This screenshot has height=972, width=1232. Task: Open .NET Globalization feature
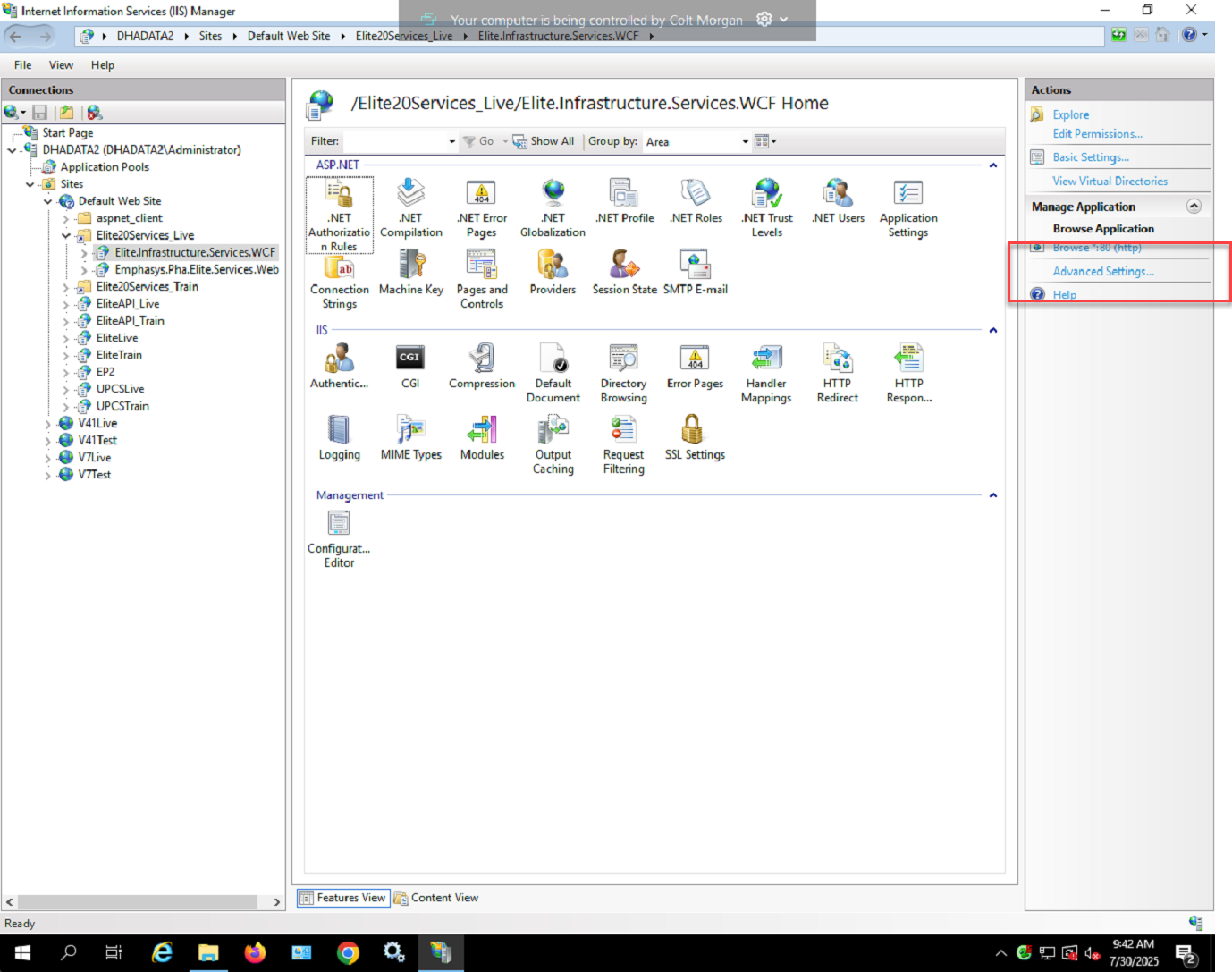[x=553, y=207]
